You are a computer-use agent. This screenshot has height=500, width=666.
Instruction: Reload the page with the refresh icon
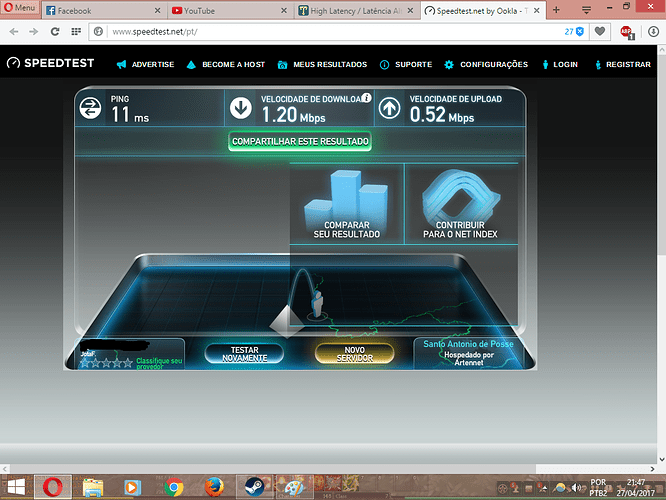coord(53,31)
